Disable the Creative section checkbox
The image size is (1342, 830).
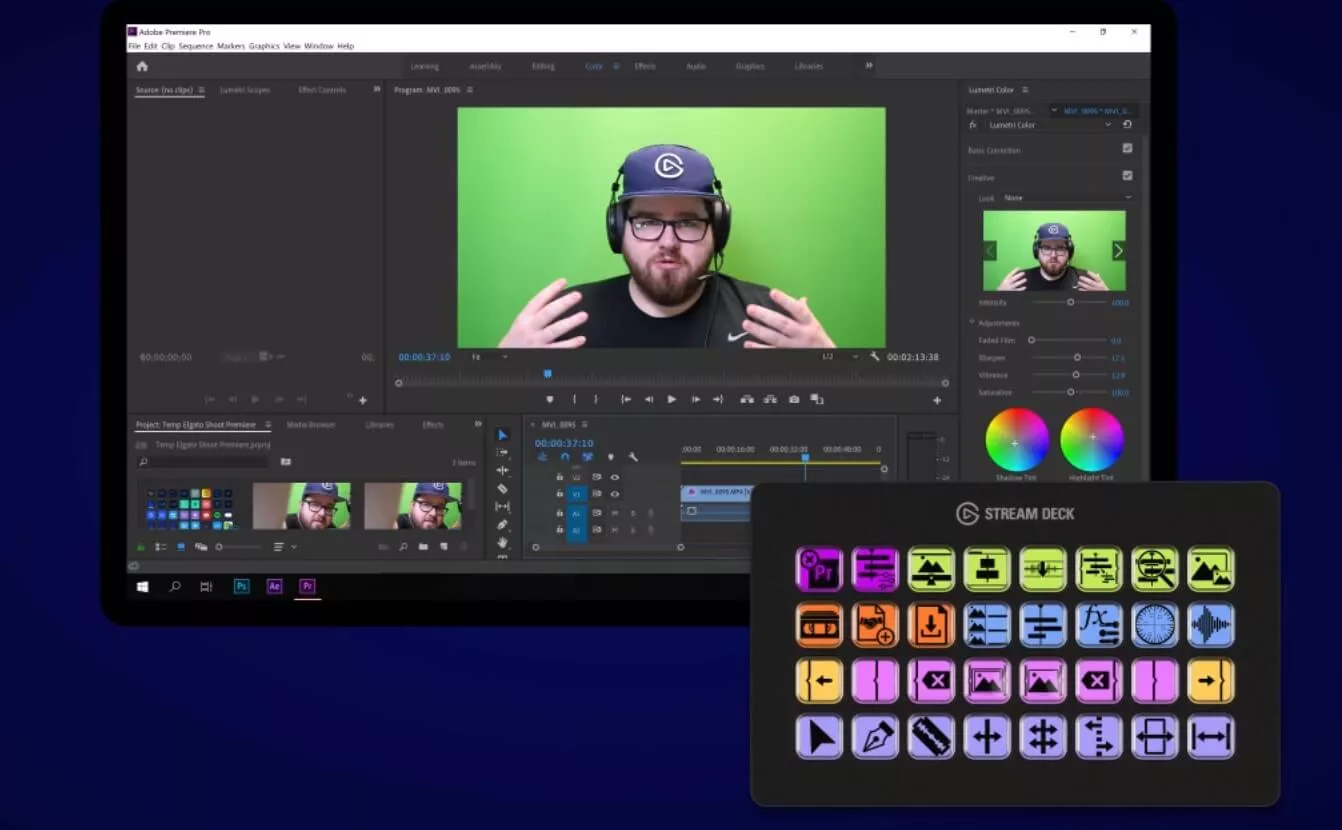[1127, 176]
